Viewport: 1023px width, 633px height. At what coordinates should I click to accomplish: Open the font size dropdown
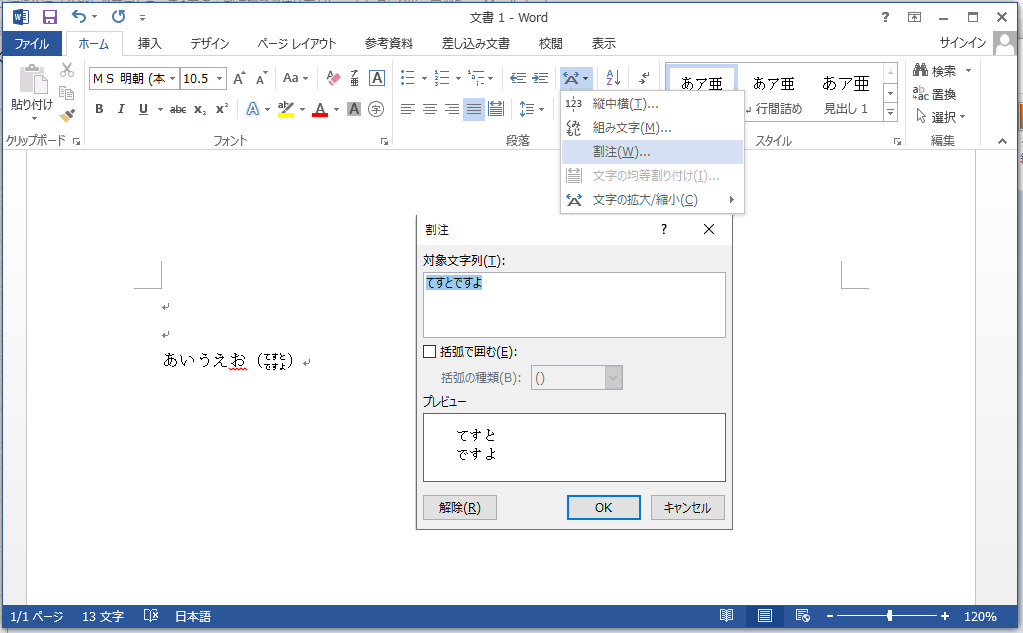220,78
